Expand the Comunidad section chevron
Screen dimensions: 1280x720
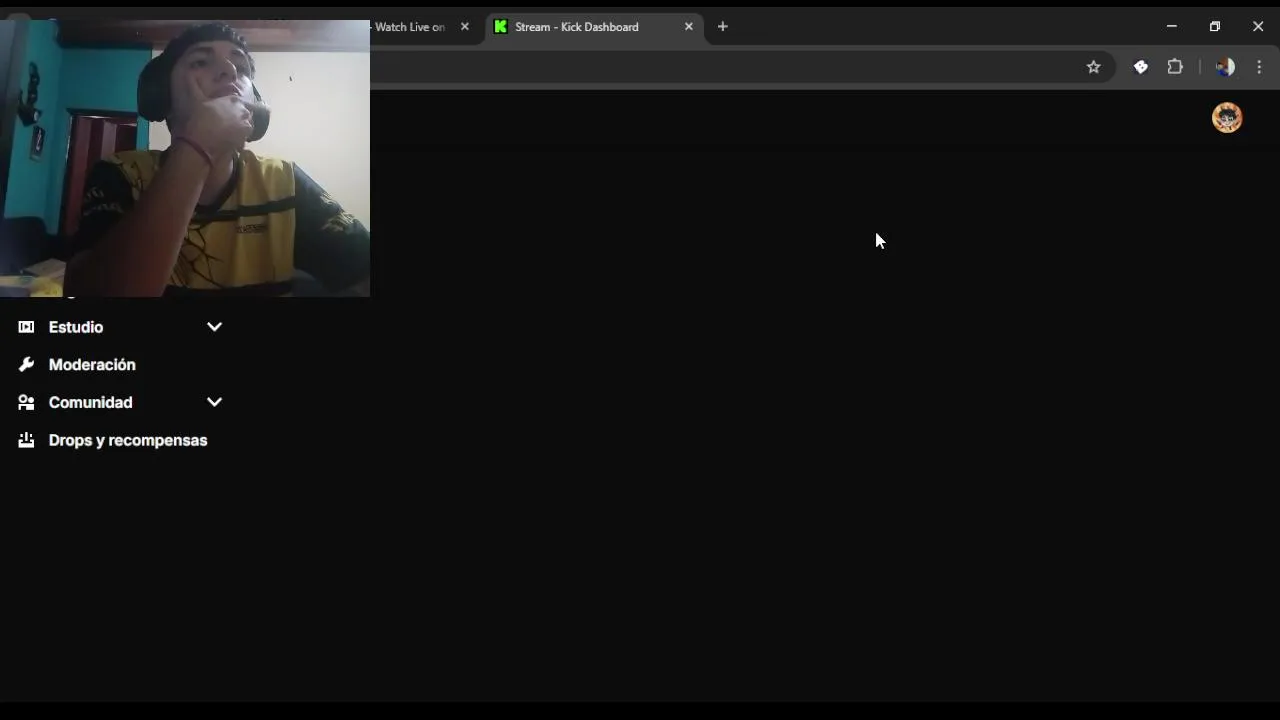tap(214, 402)
